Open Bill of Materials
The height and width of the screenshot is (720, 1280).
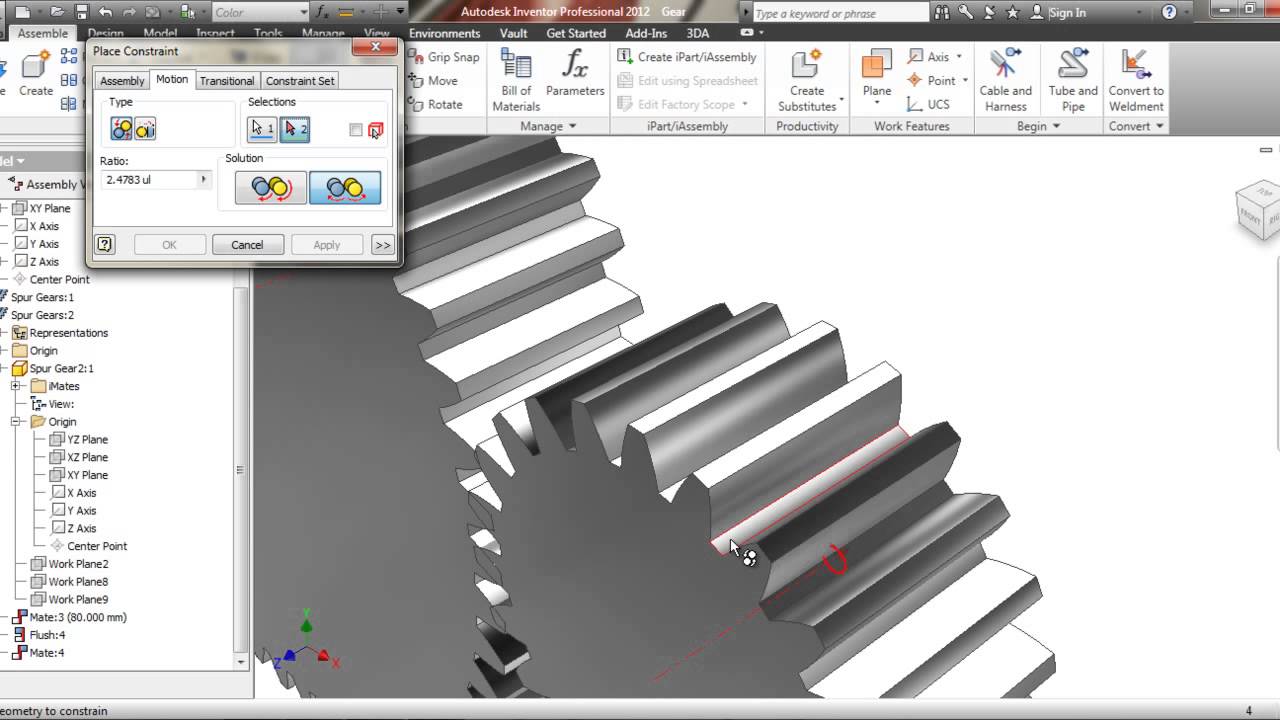516,80
